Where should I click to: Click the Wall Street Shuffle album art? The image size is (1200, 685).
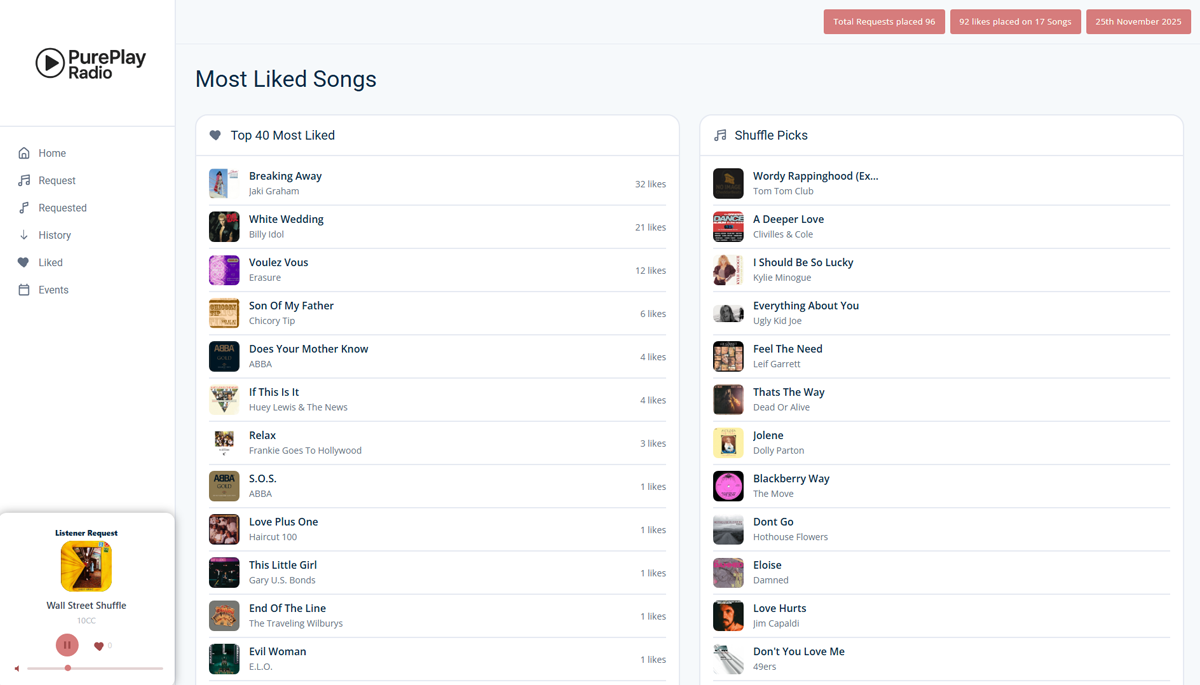(86, 566)
